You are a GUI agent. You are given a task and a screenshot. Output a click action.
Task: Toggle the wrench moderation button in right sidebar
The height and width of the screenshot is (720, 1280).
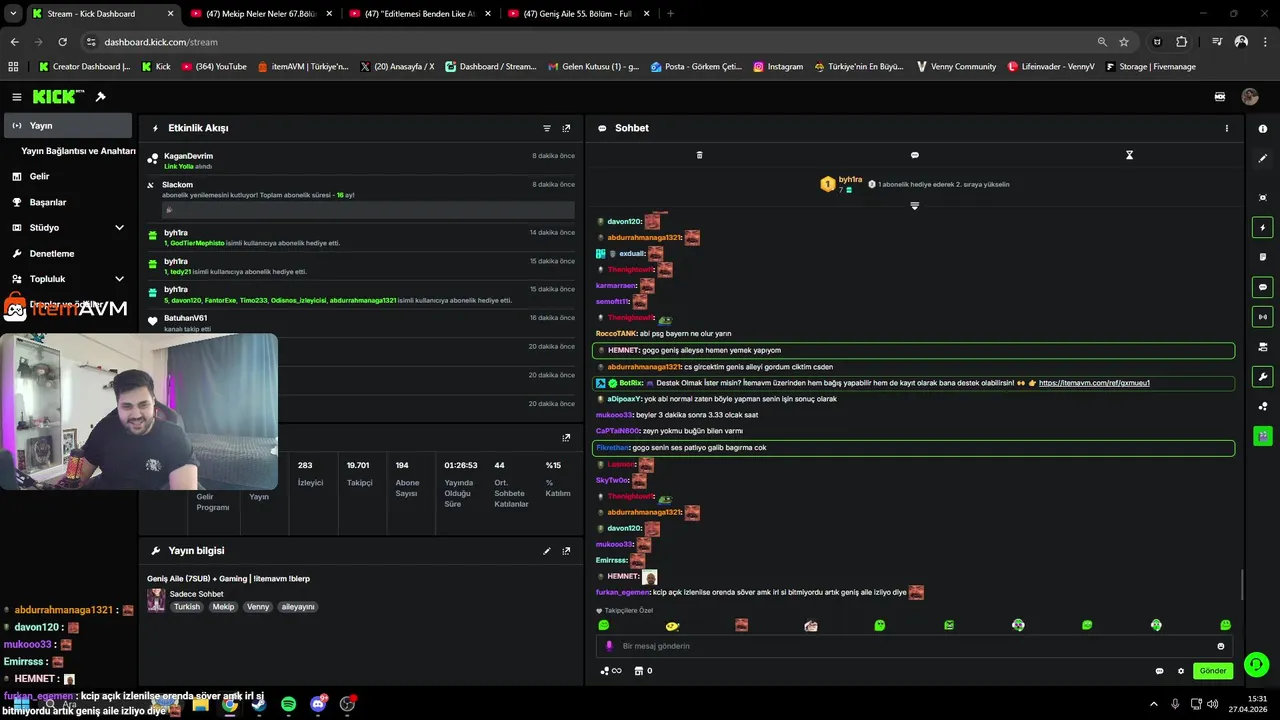point(1263,377)
